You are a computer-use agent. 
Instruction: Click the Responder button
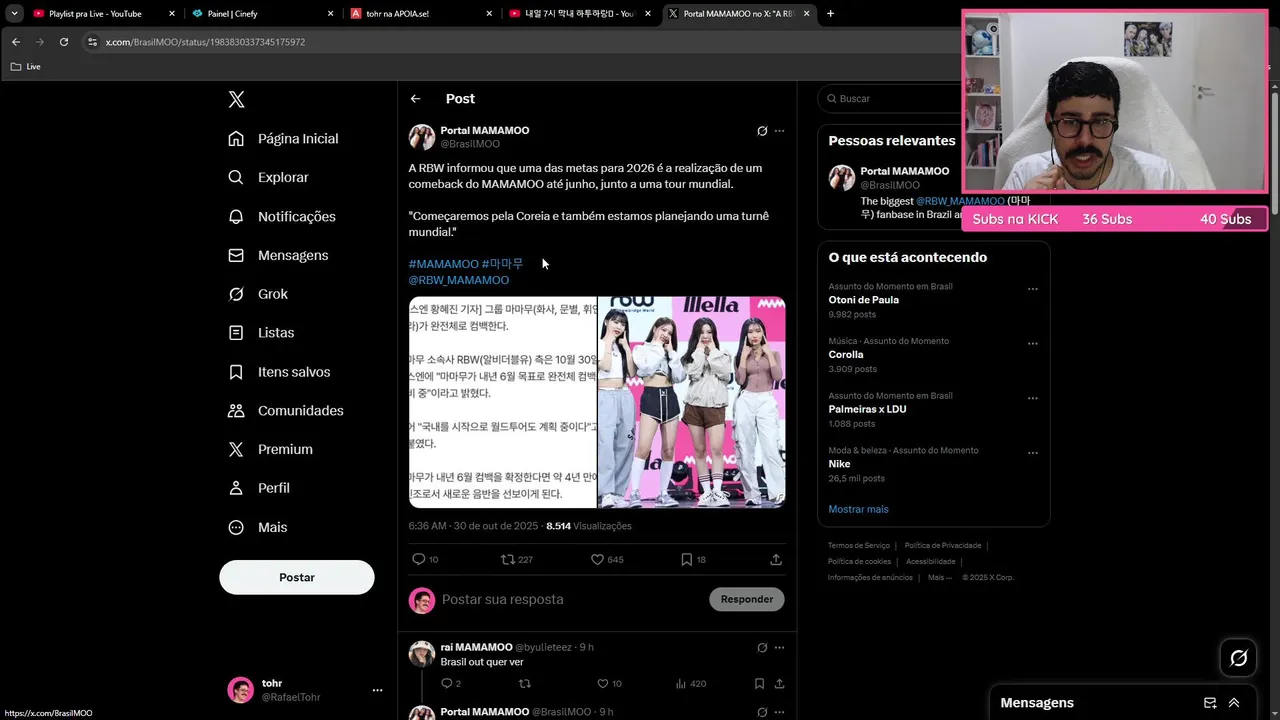pyautogui.click(x=747, y=599)
